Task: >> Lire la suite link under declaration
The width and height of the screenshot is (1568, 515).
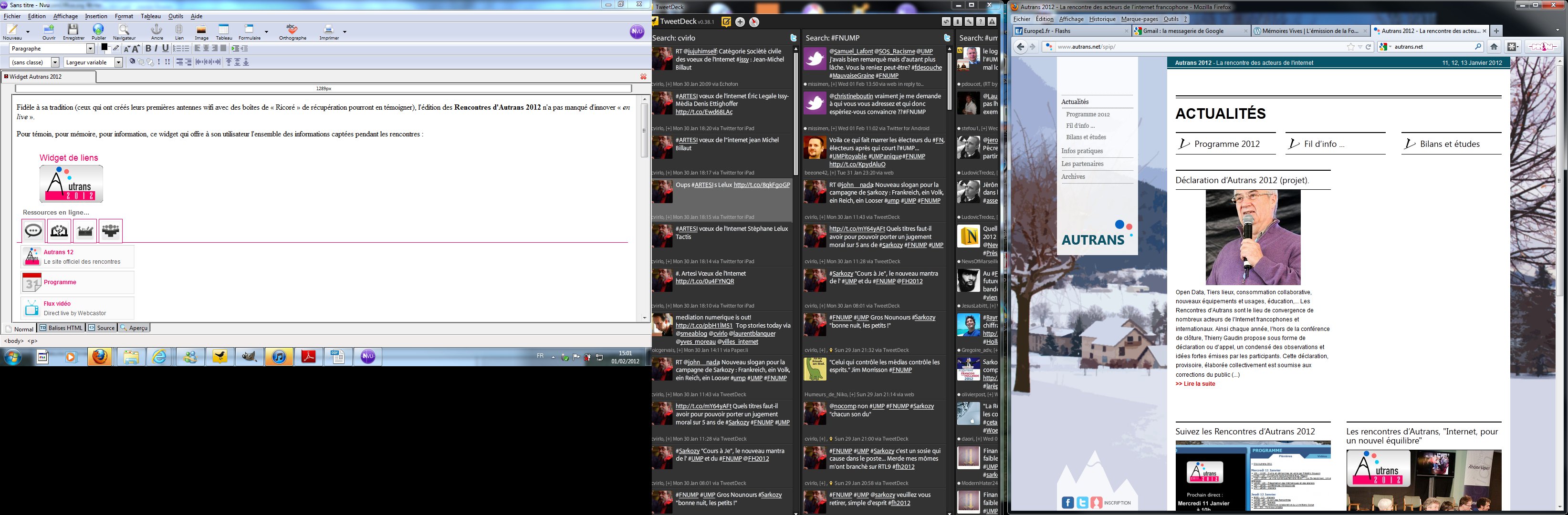Action: point(1195,384)
